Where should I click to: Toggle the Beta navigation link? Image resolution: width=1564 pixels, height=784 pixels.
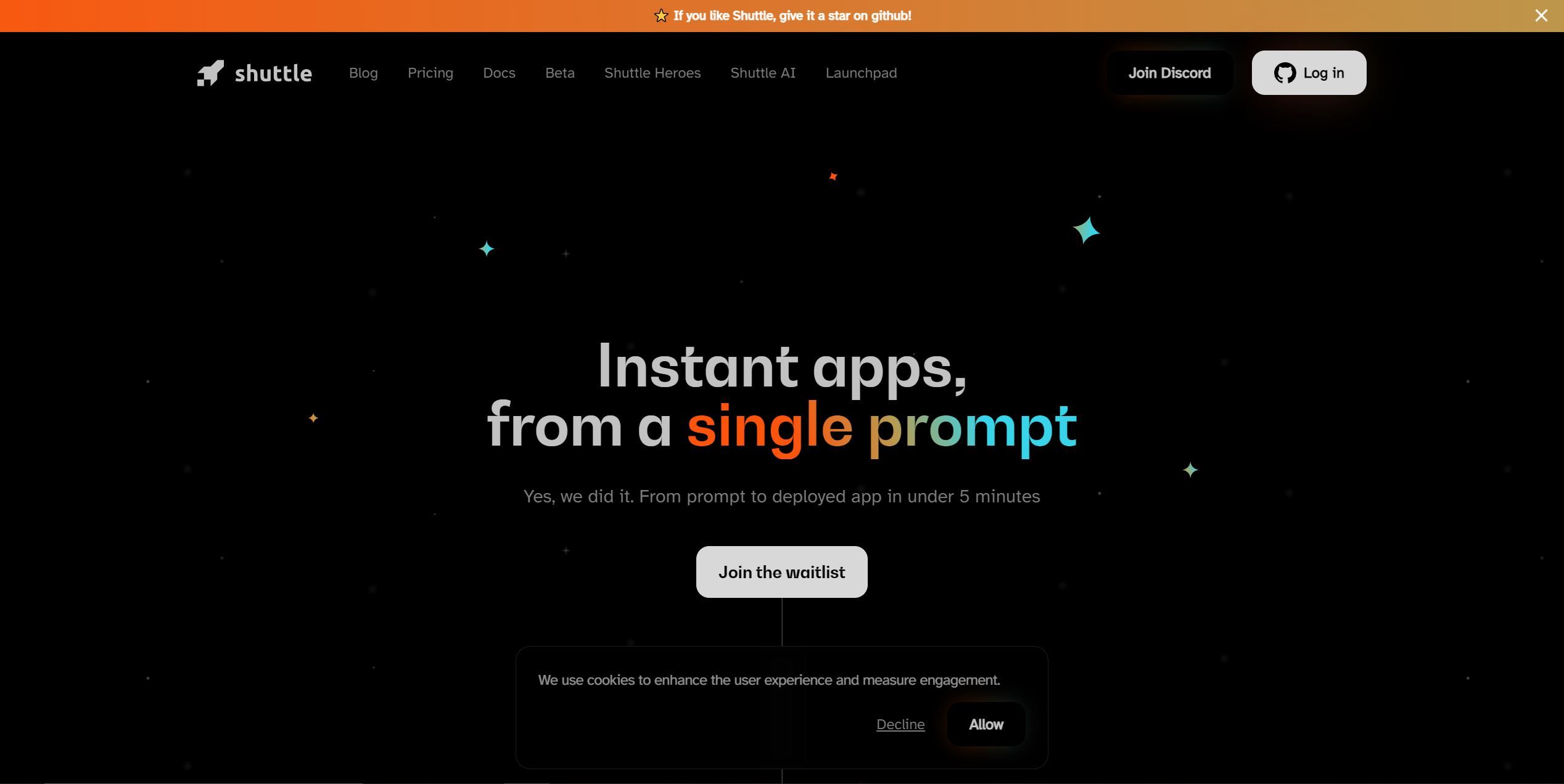coord(559,72)
